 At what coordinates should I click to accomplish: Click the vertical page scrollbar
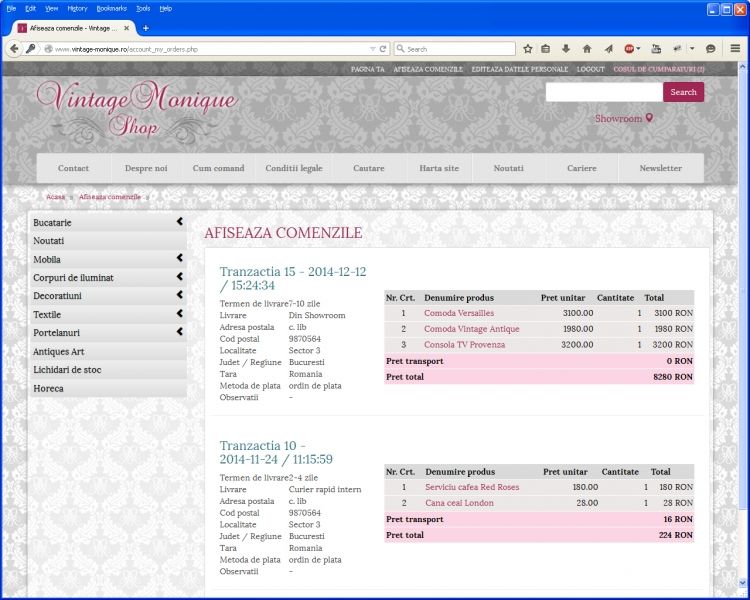coord(743,300)
